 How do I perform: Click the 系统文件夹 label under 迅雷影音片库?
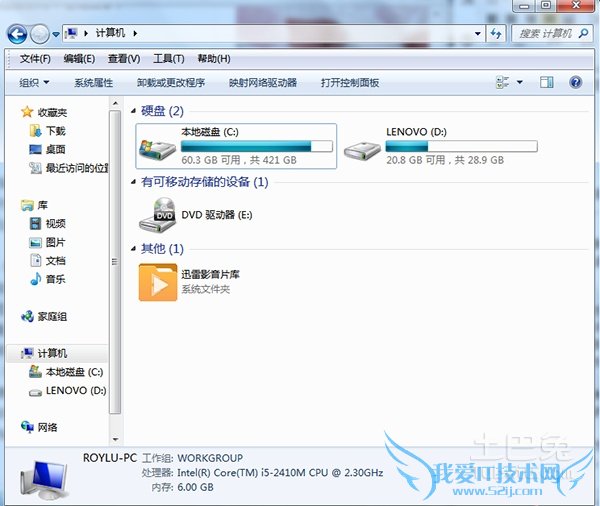(x=205, y=289)
